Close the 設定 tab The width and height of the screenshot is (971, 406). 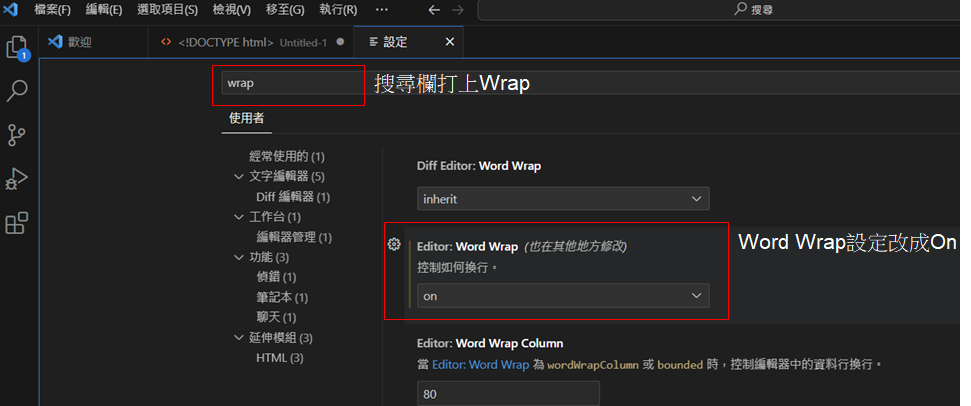(x=450, y=41)
